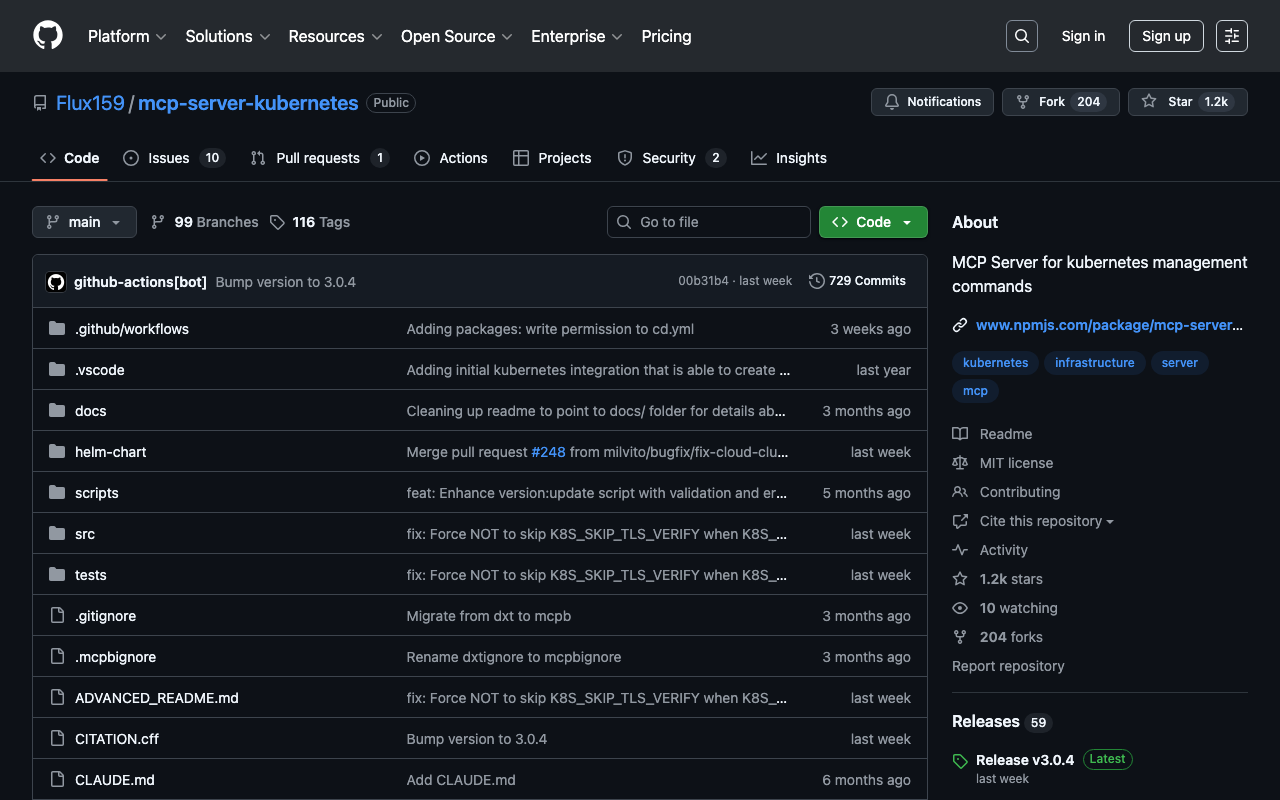Image resolution: width=1280 pixels, height=800 pixels.
Task: Click the GitHub logo icon
Action: (48, 36)
